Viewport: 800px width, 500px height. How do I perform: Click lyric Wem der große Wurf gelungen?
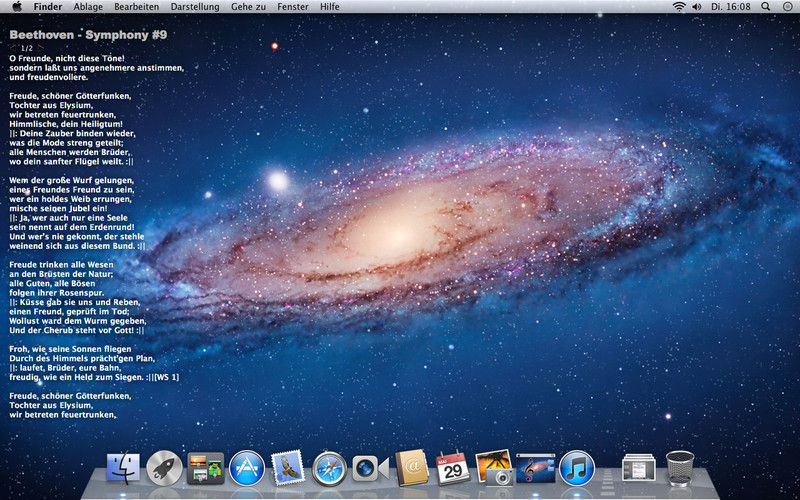(x=71, y=180)
